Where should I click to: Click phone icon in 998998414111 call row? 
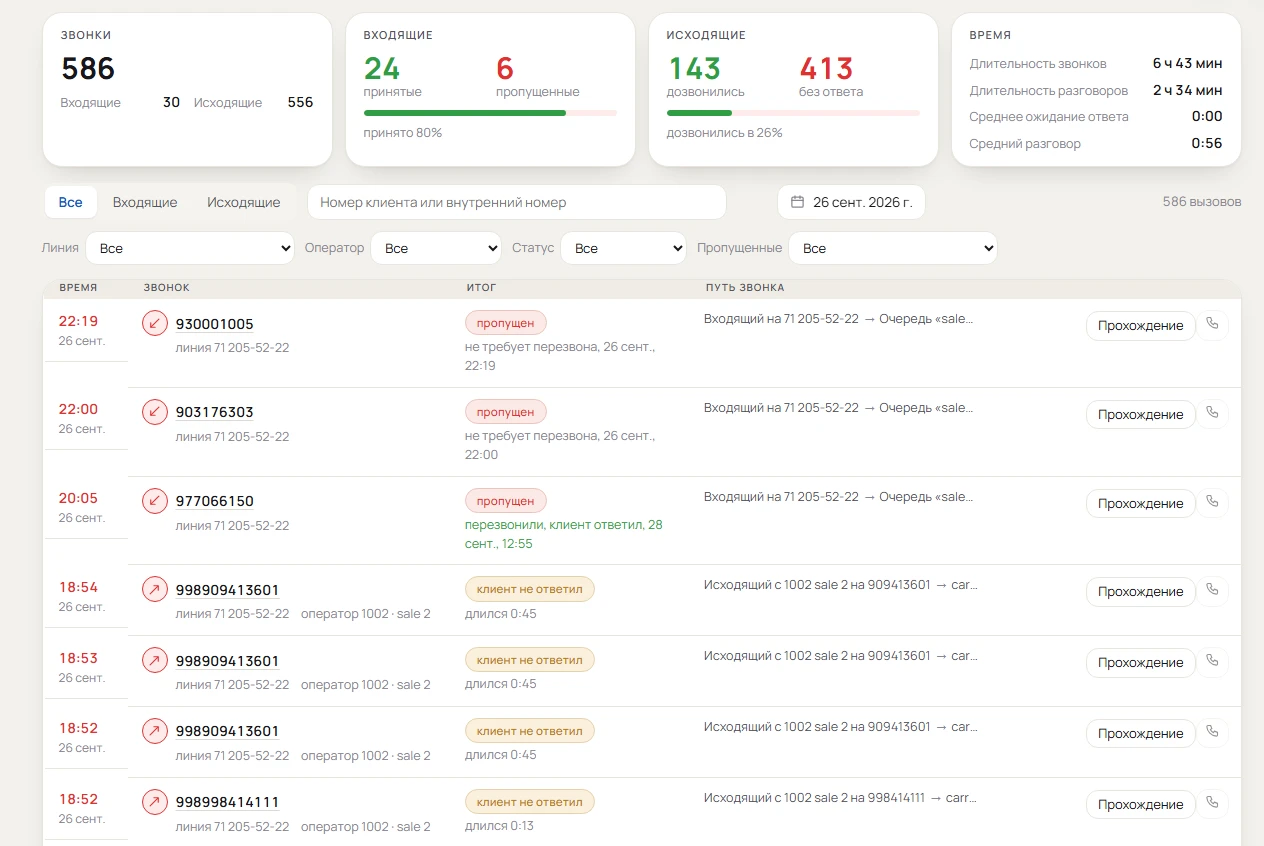coord(1213,804)
